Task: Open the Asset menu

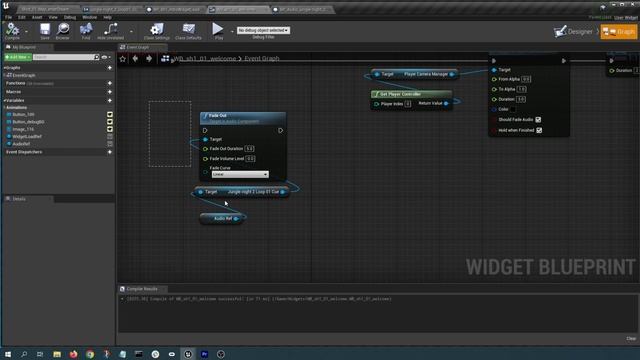Action: 37,17
